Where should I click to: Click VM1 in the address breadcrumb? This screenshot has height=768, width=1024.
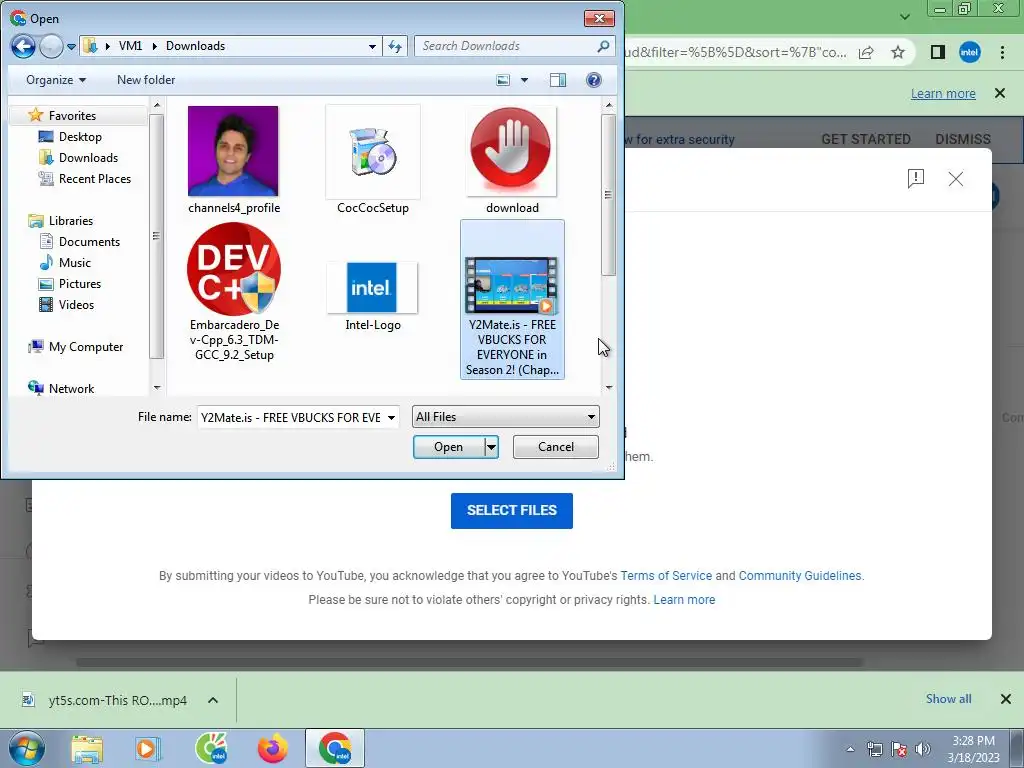131,46
